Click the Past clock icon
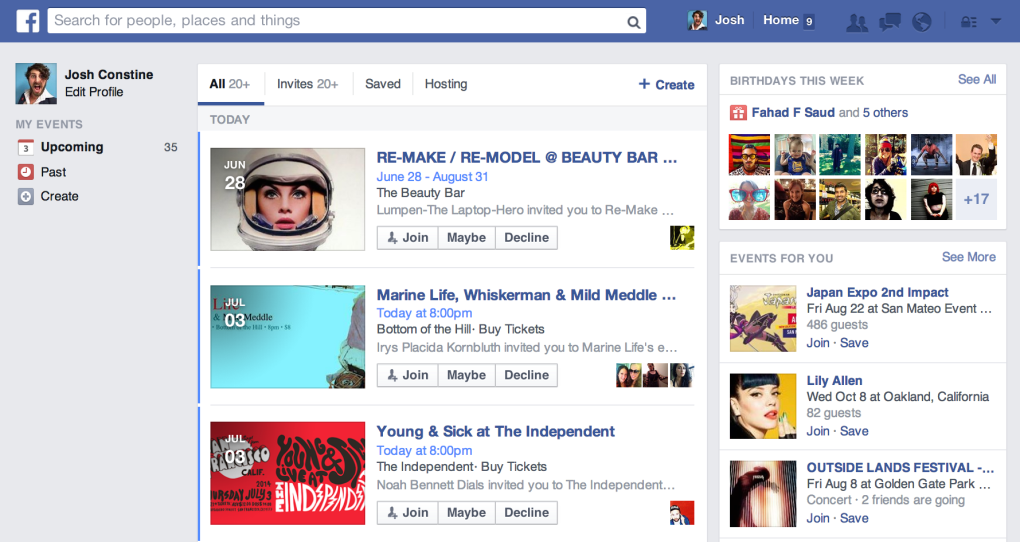Image resolution: width=1020 pixels, height=542 pixels. 25,172
